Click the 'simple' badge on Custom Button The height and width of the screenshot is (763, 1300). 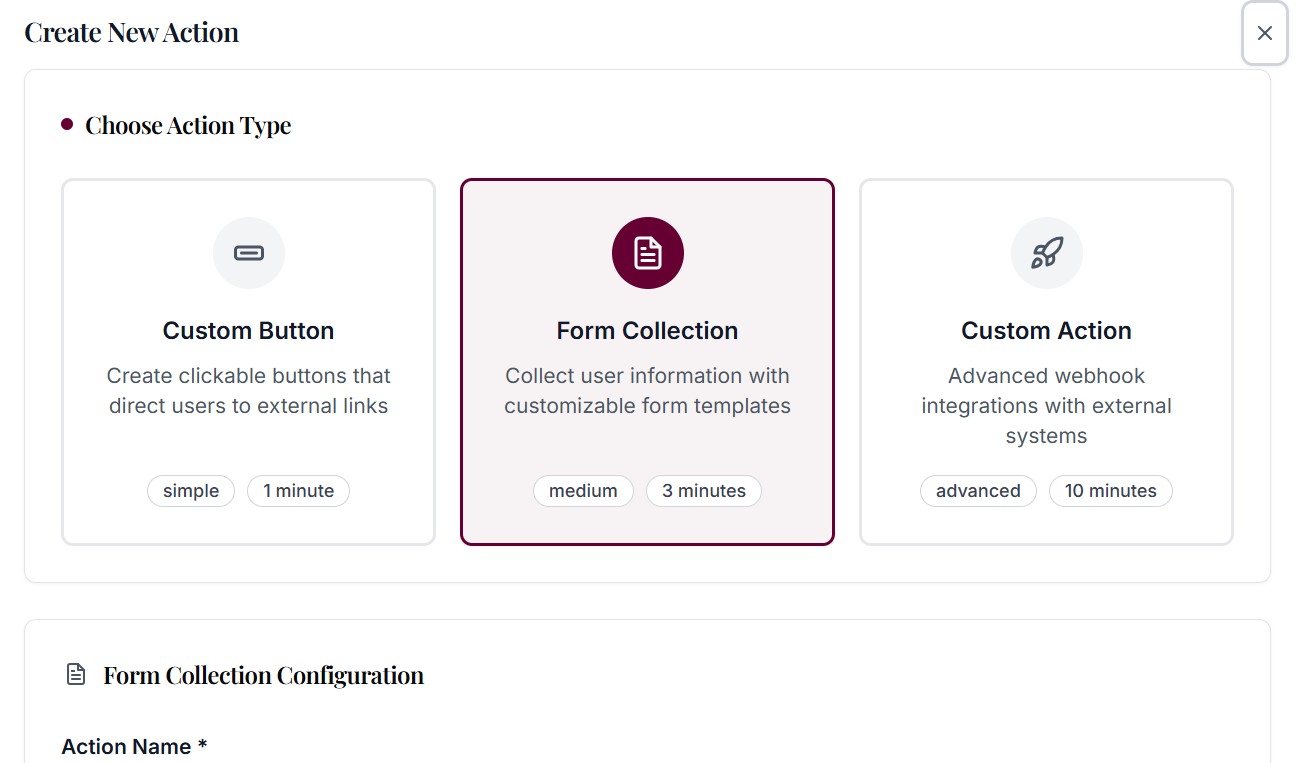point(190,490)
